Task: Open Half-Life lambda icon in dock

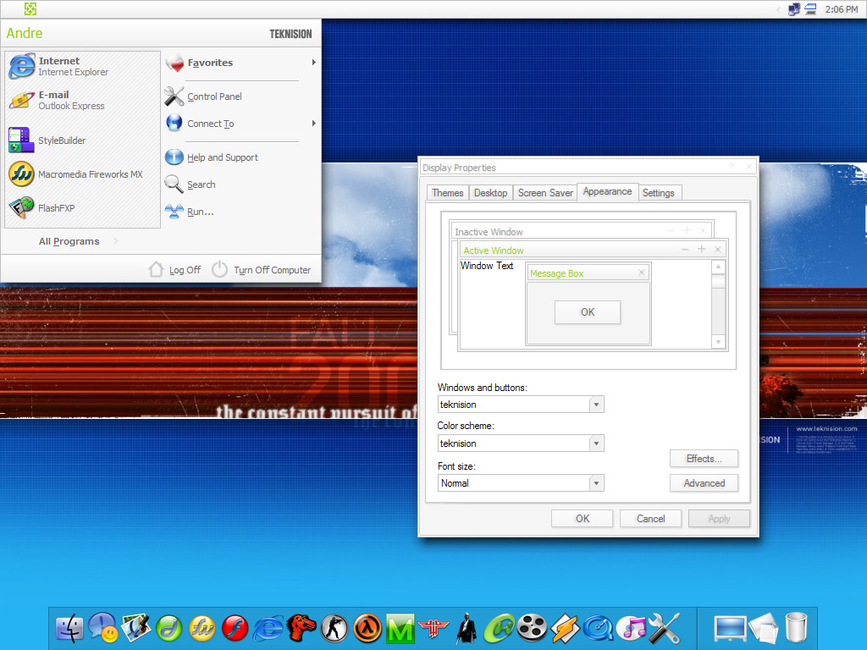Action: [368, 629]
